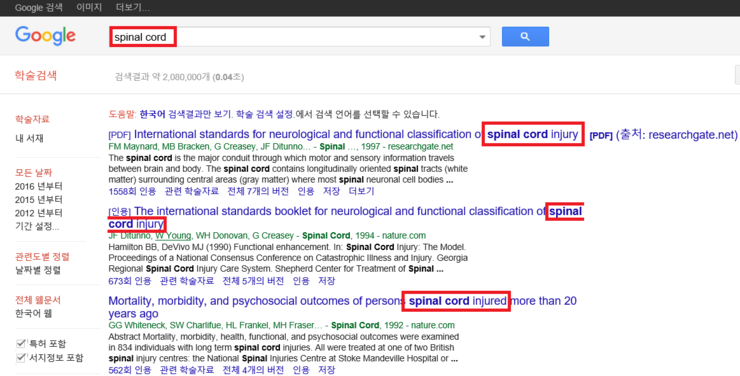Viewport: 740px width, 376px height.
Task: Open 673회 인용 citations link
Action: pos(130,281)
